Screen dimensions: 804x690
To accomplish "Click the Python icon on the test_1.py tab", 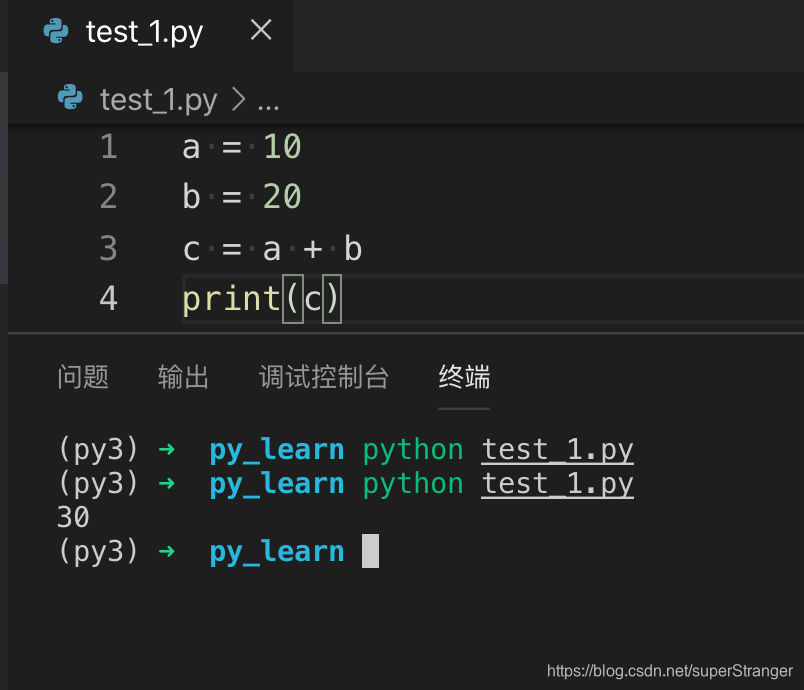I will coord(56,31).
